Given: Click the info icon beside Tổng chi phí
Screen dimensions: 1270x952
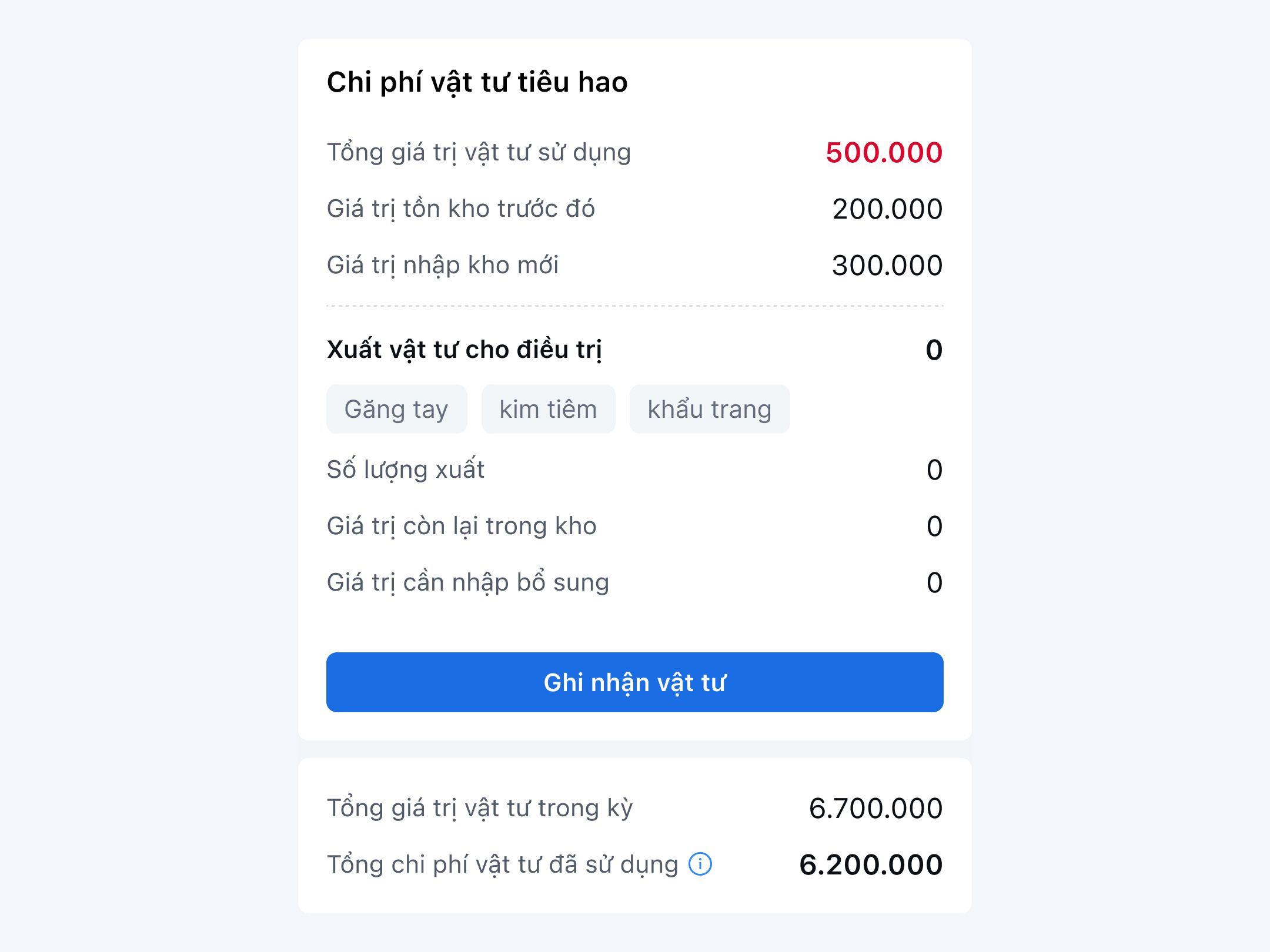Looking at the screenshot, I should click(x=700, y=864).
